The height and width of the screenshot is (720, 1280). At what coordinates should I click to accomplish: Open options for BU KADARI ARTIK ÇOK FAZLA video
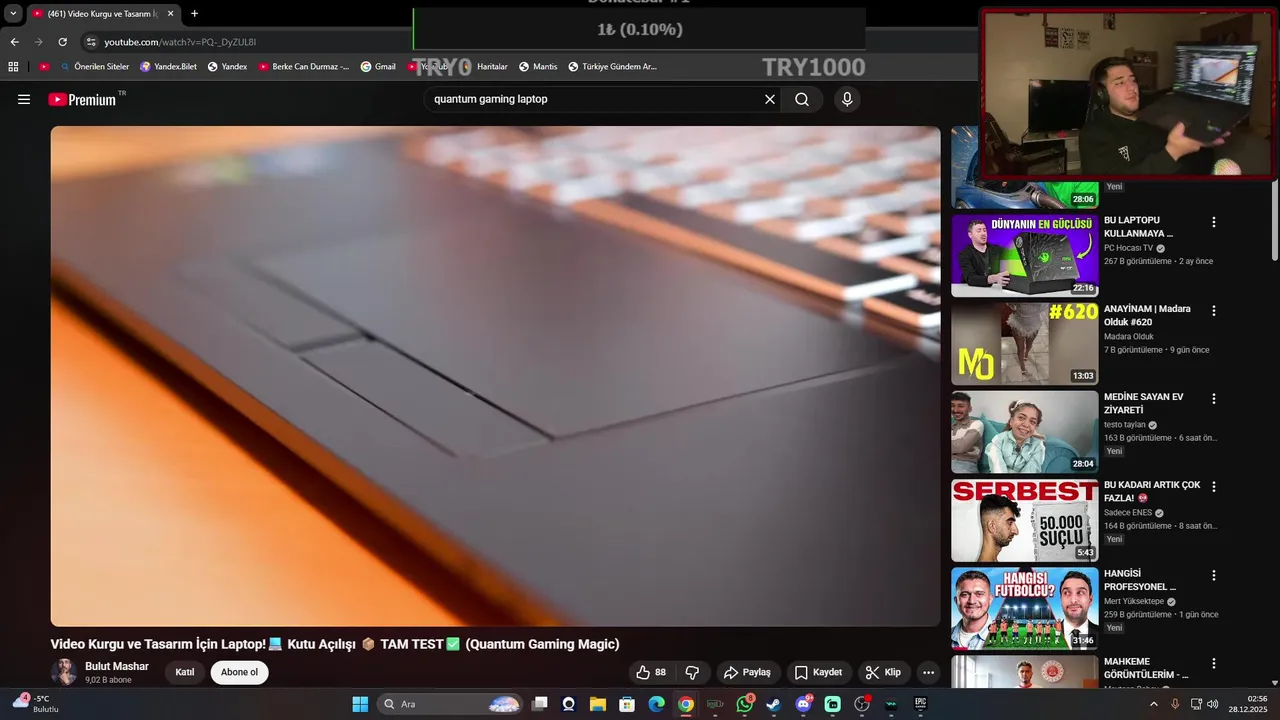coord(1214,487)
